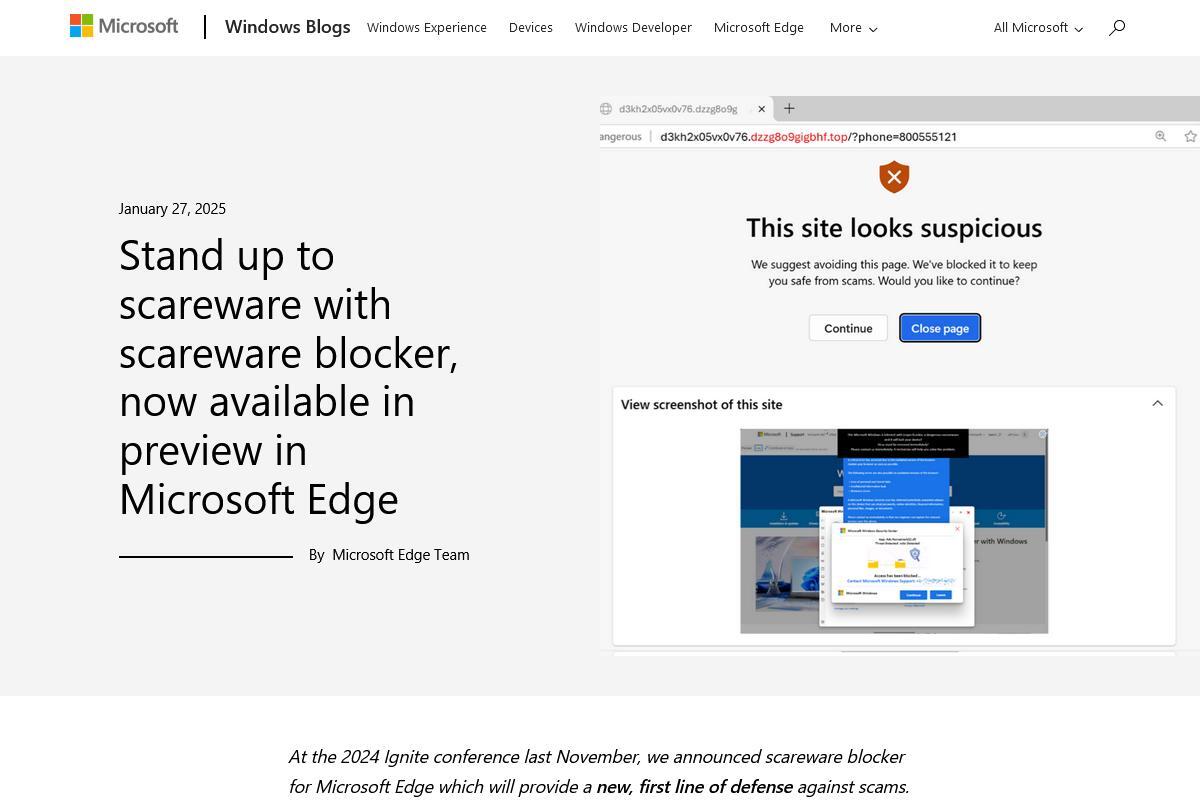Select Microsoft Edge in the navigation
Screen dimensions: 1200x800
(x=759, y=28)
